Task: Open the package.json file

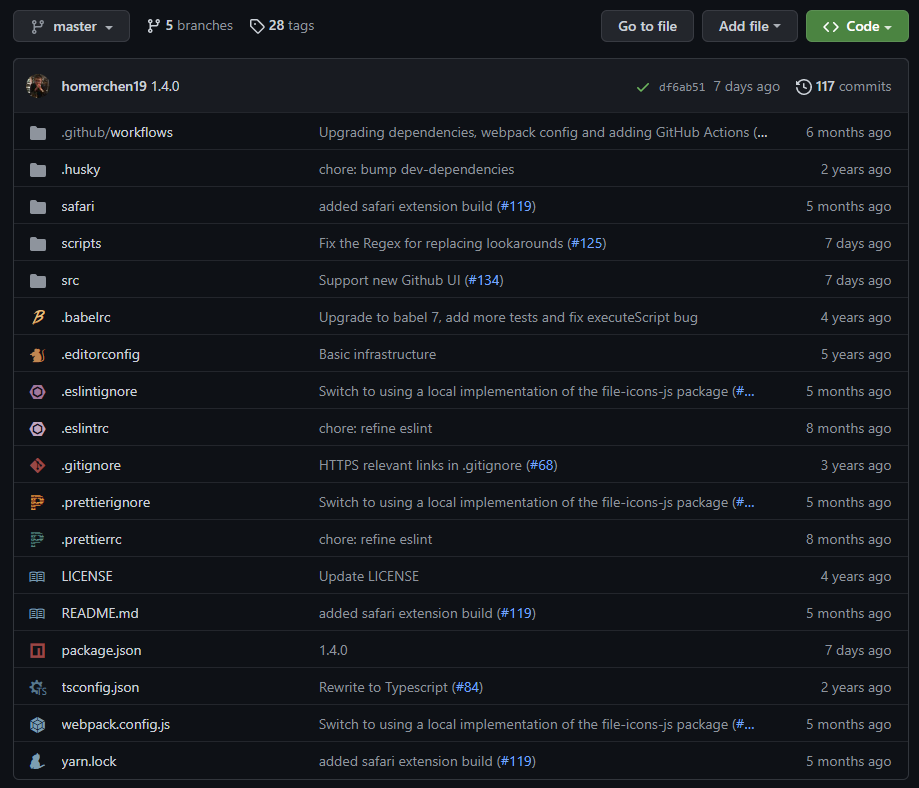Action: [101, 650]
